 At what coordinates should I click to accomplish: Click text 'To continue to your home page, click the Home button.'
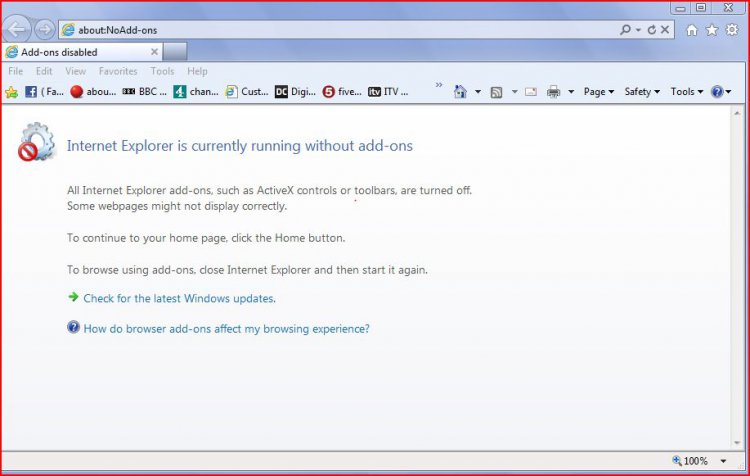click(206, 238)
